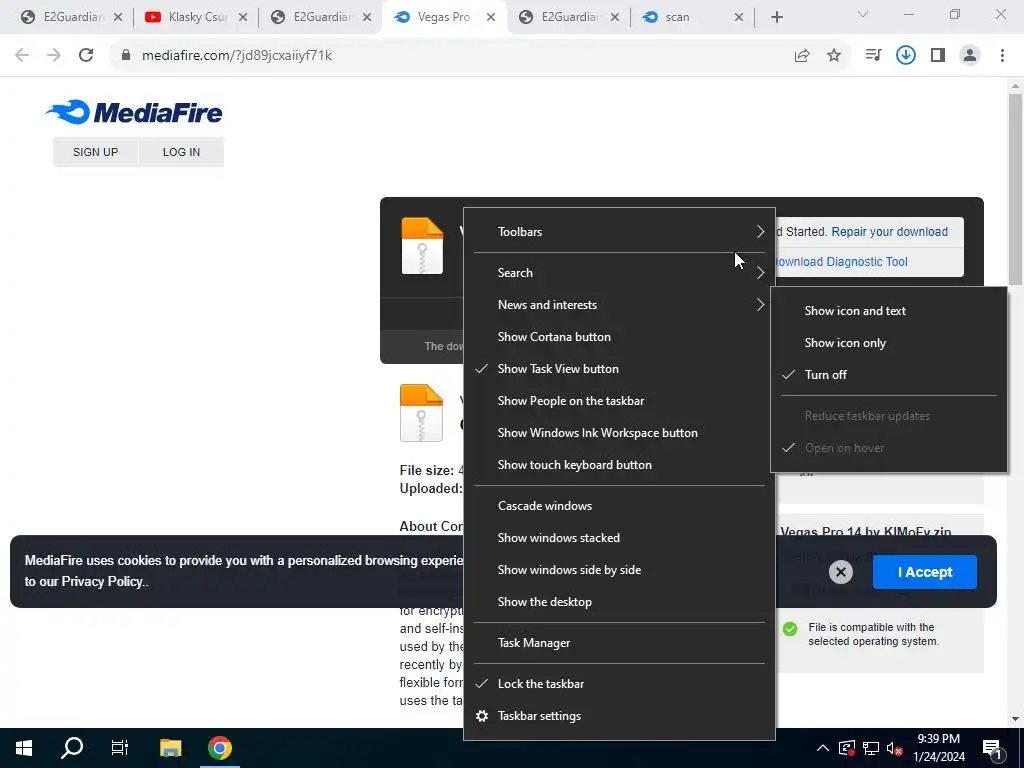Select Show icon and text
The height and width of the screenshot is (768, 1024).
[x=889, y=311]
